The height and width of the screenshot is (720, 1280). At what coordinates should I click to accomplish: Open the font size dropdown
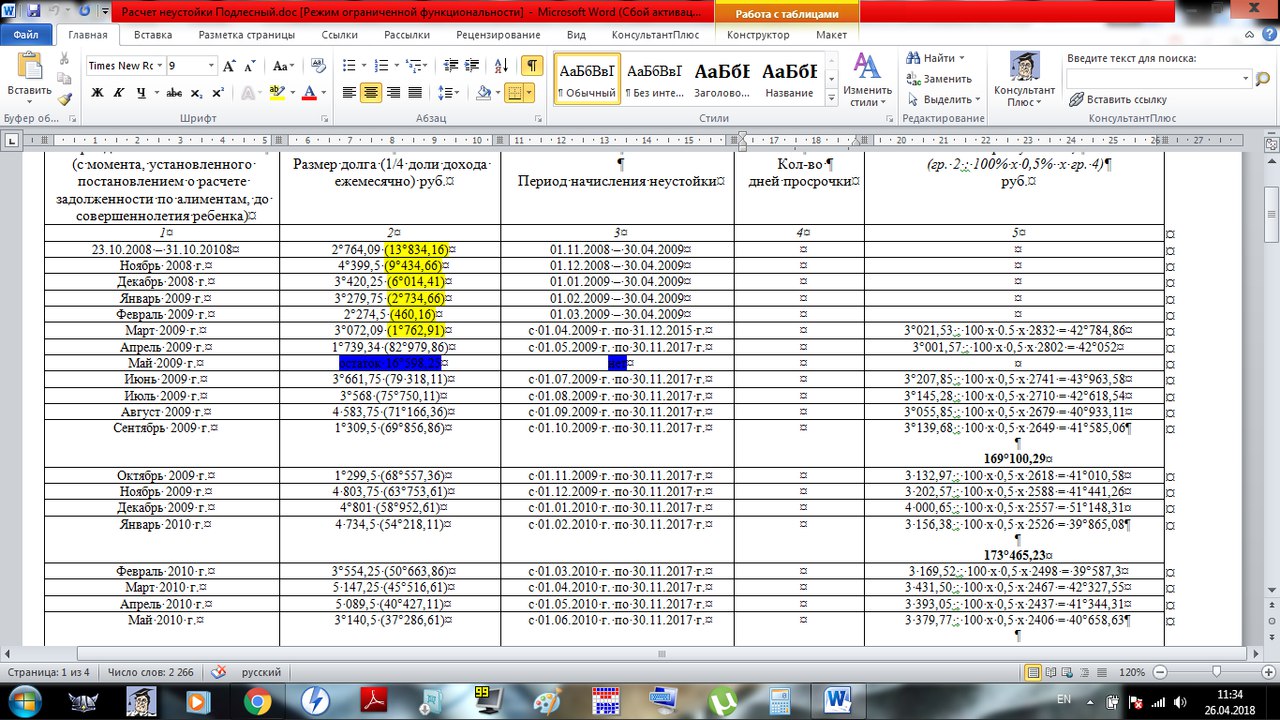tap(210, 66)
